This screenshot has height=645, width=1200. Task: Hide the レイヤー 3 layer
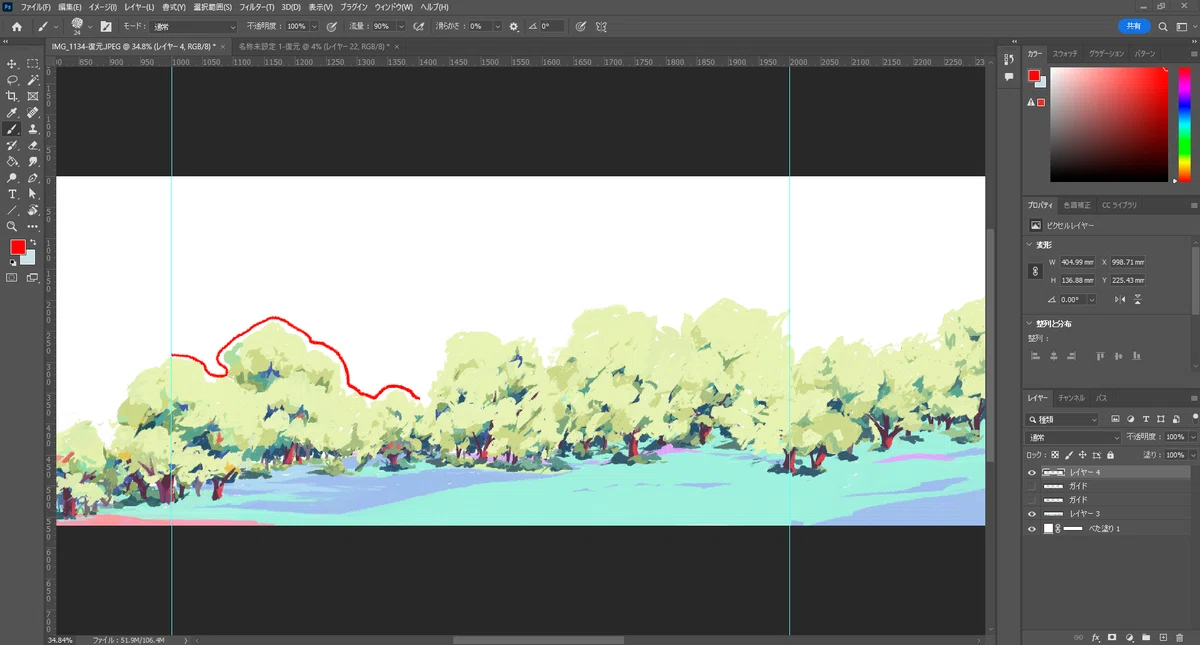tap(1032, 514)
